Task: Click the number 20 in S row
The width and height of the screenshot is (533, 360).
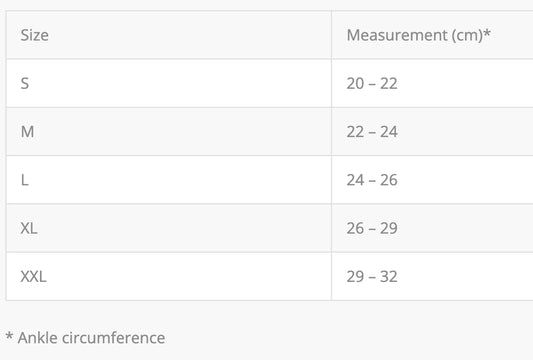Action: coord(355,84)
